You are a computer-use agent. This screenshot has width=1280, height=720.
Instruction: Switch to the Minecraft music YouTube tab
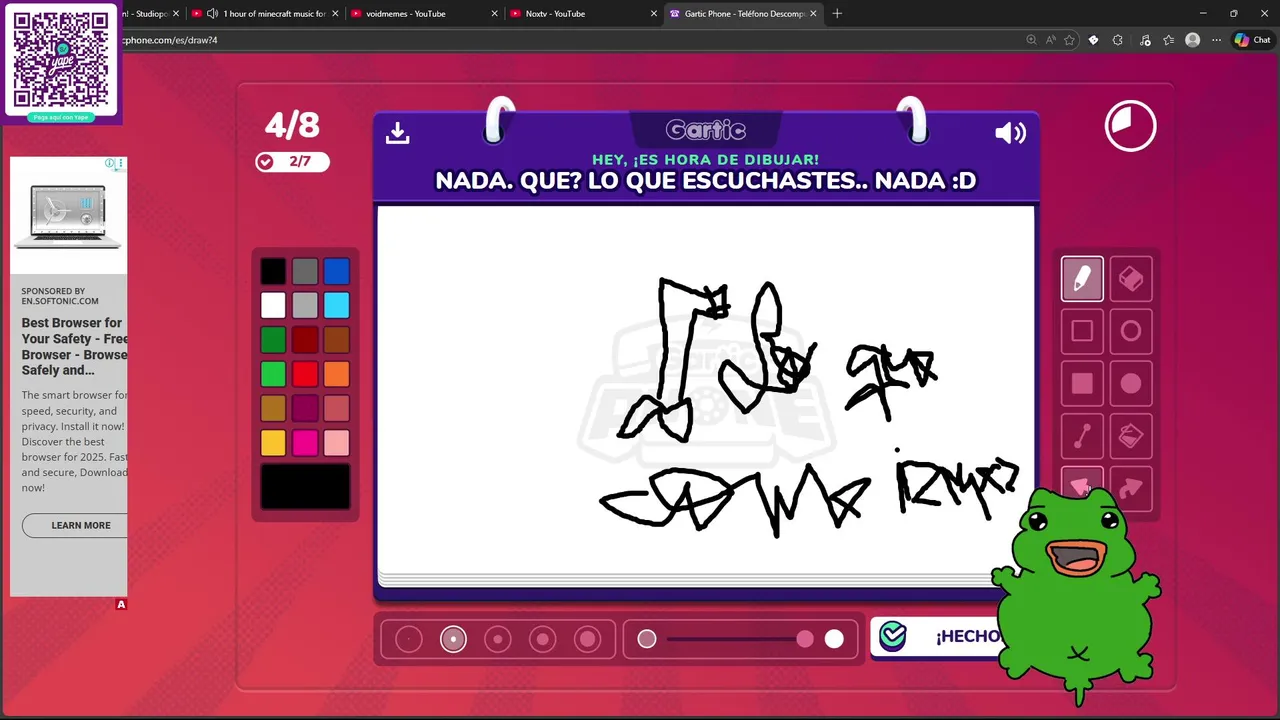(265, 14)
